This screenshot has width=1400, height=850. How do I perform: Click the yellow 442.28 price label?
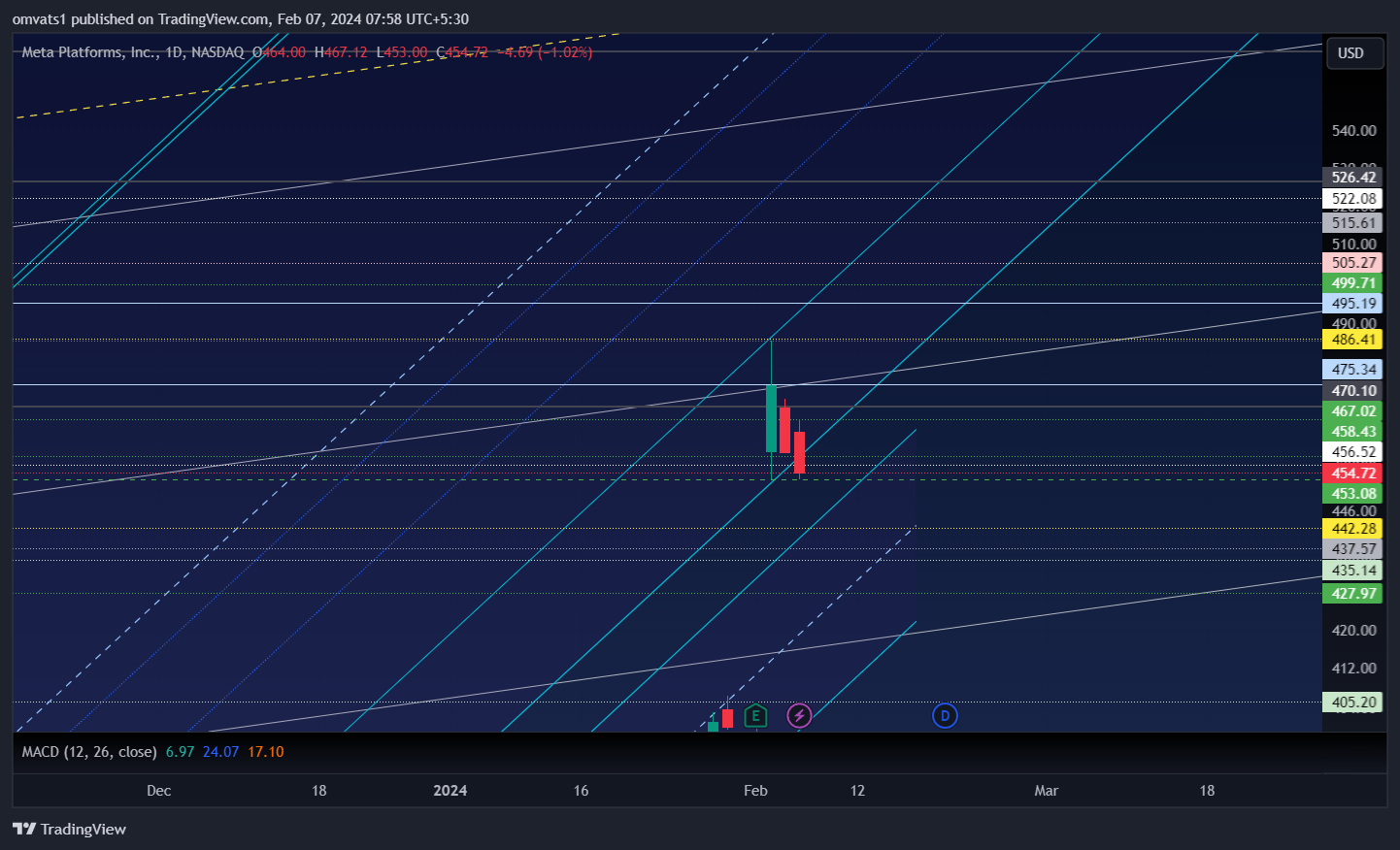point(1352,529)
